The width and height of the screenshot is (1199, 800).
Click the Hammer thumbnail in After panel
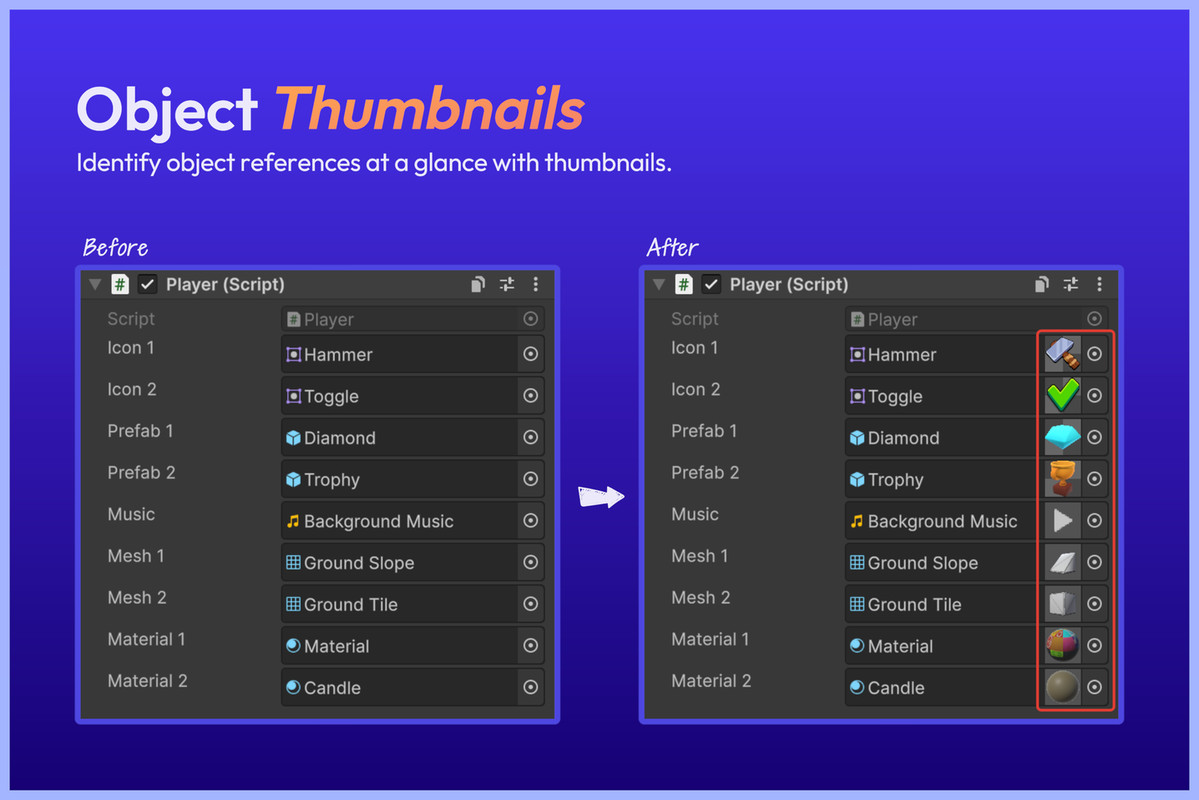1062,354
